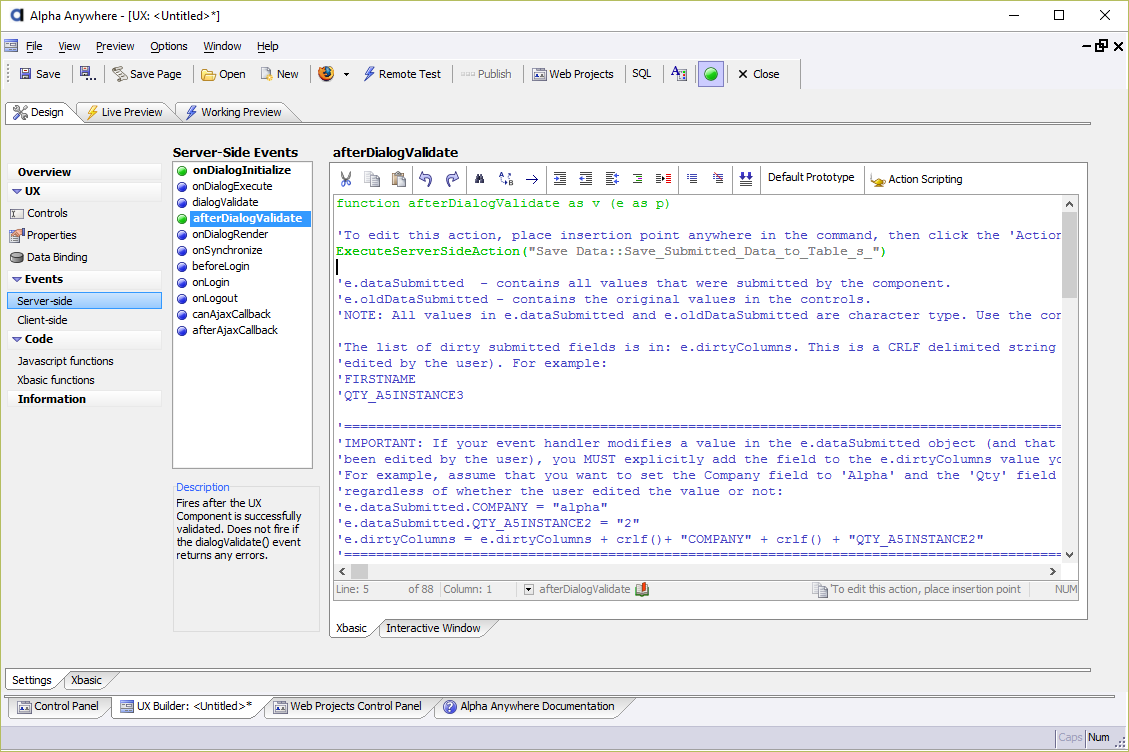
Task: Open the function list dropdown in status bar
Action: click(528, 589)
